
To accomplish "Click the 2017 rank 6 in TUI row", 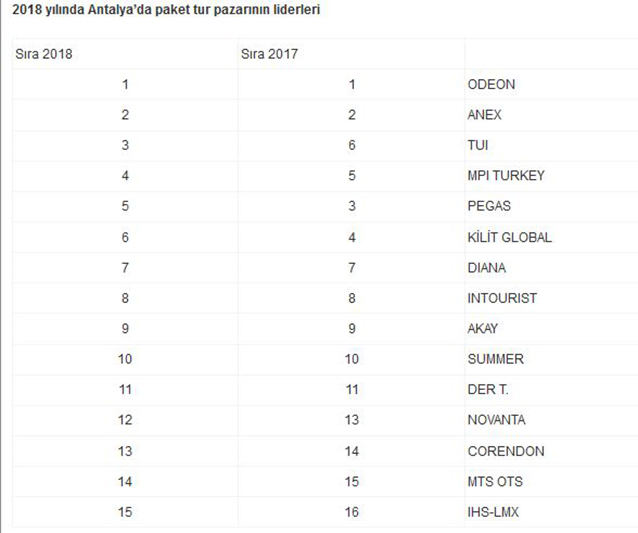I will (352, 145).
